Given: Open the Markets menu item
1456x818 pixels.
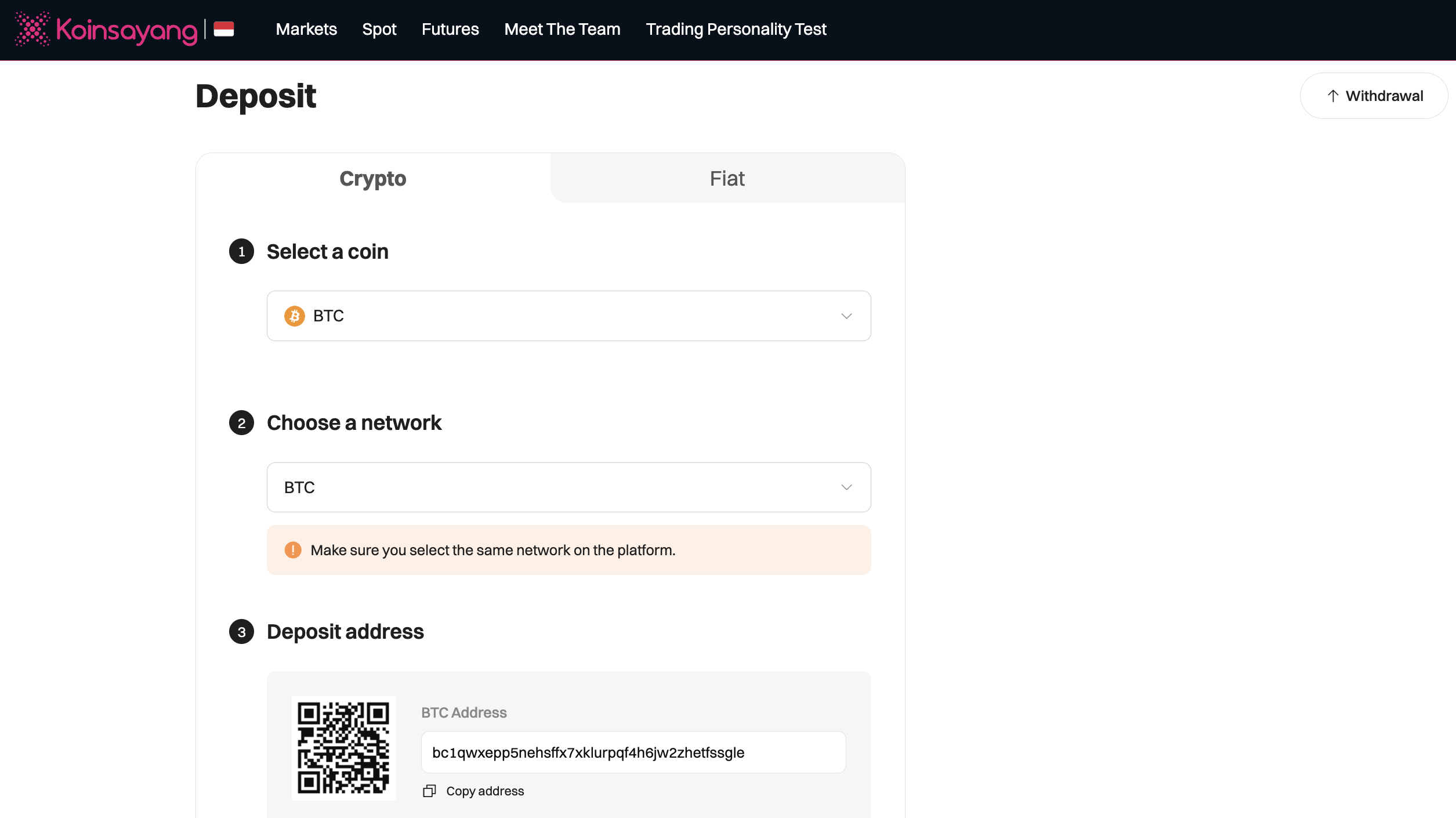Looking at the screenshot, I should coord(306,29).
